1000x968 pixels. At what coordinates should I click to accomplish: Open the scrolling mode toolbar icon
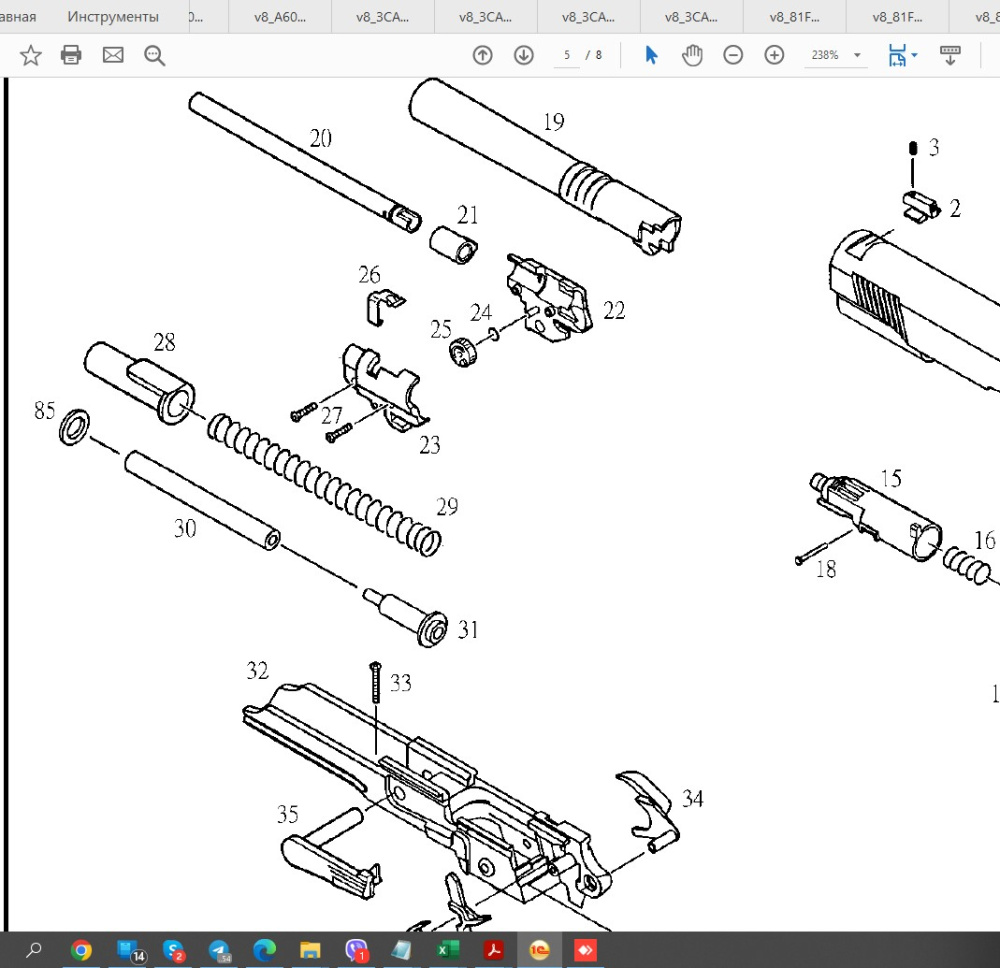coord(950,55)
